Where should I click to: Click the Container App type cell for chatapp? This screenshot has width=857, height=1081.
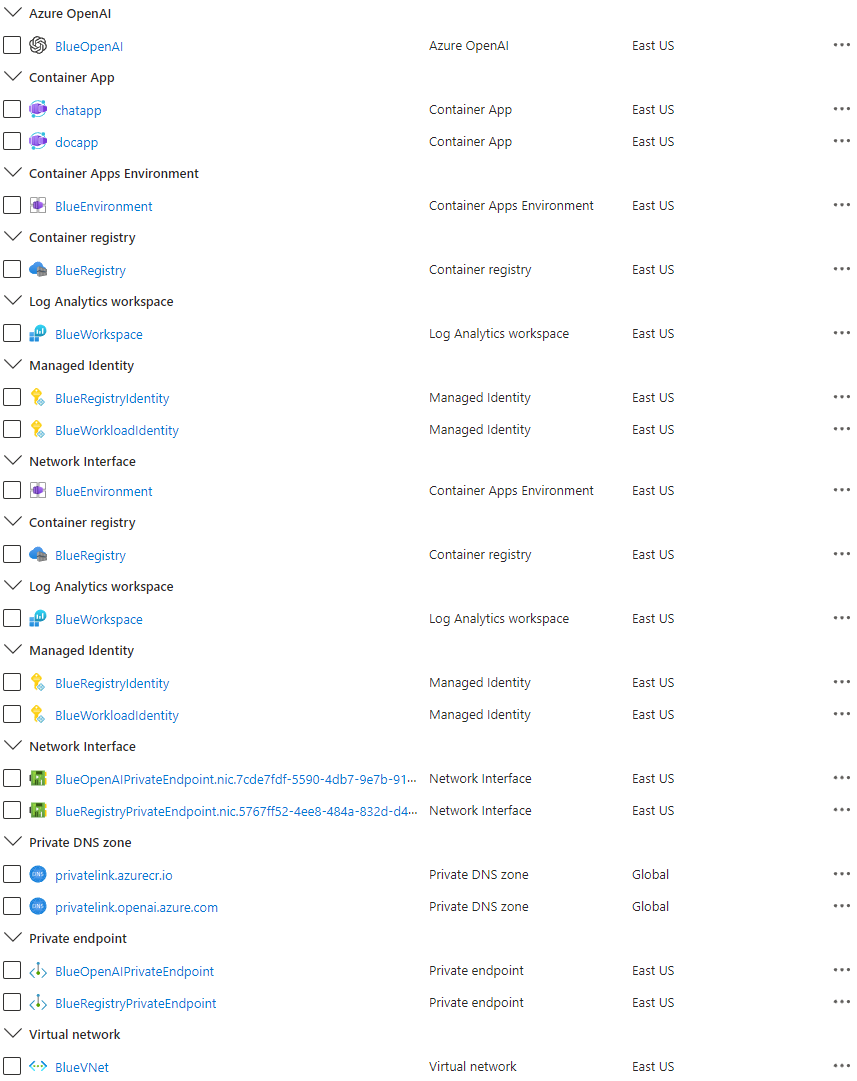click(470, 110)
